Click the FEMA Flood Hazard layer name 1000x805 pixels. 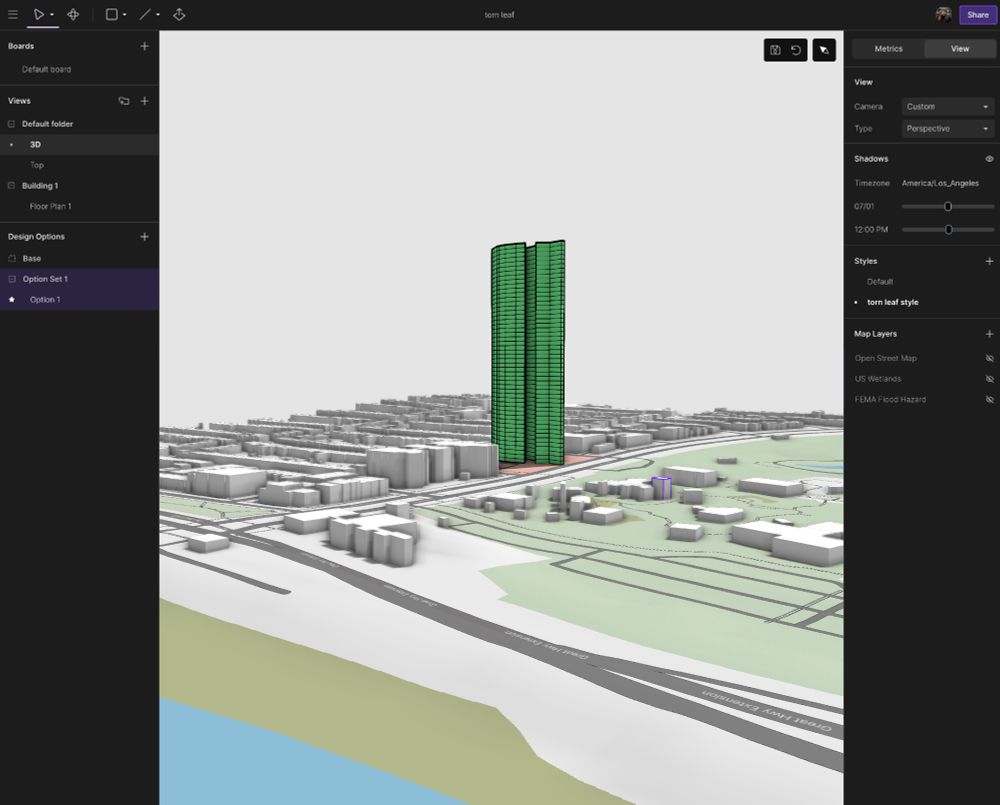(x=890, y=399)
